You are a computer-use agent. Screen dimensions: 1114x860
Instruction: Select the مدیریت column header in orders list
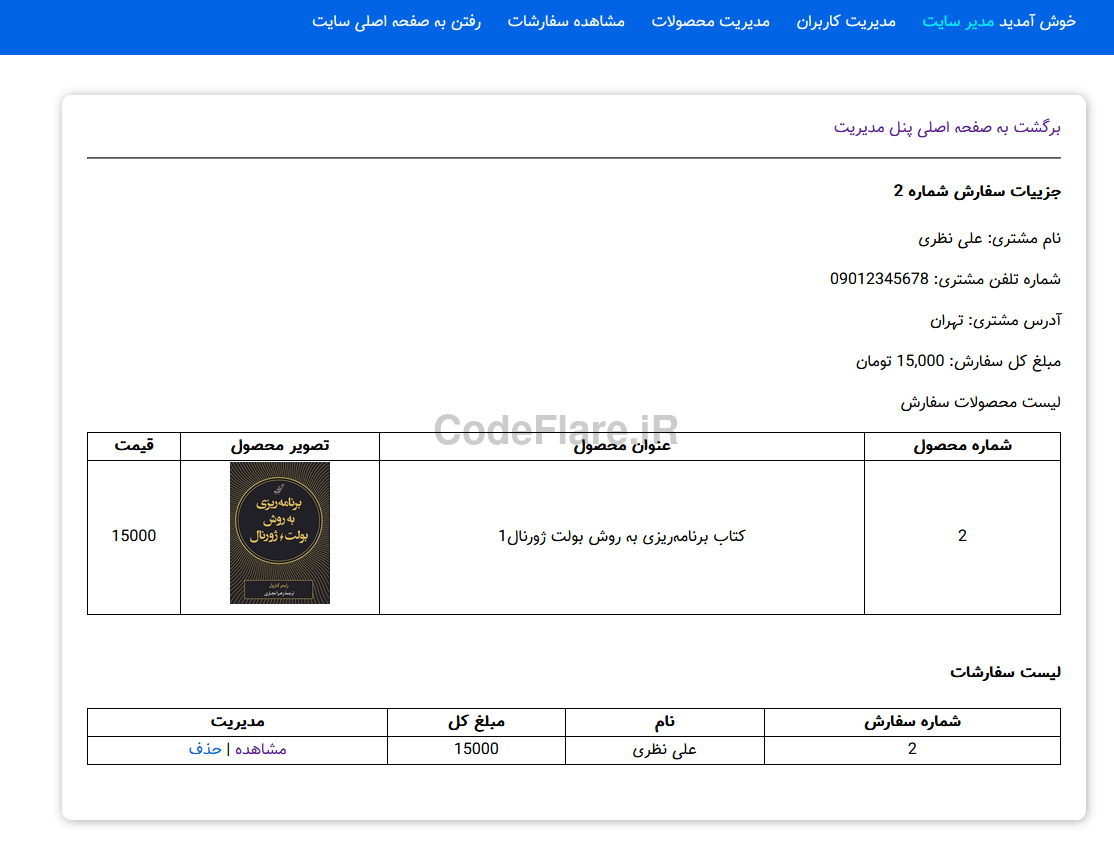click(x=238, y=722)
